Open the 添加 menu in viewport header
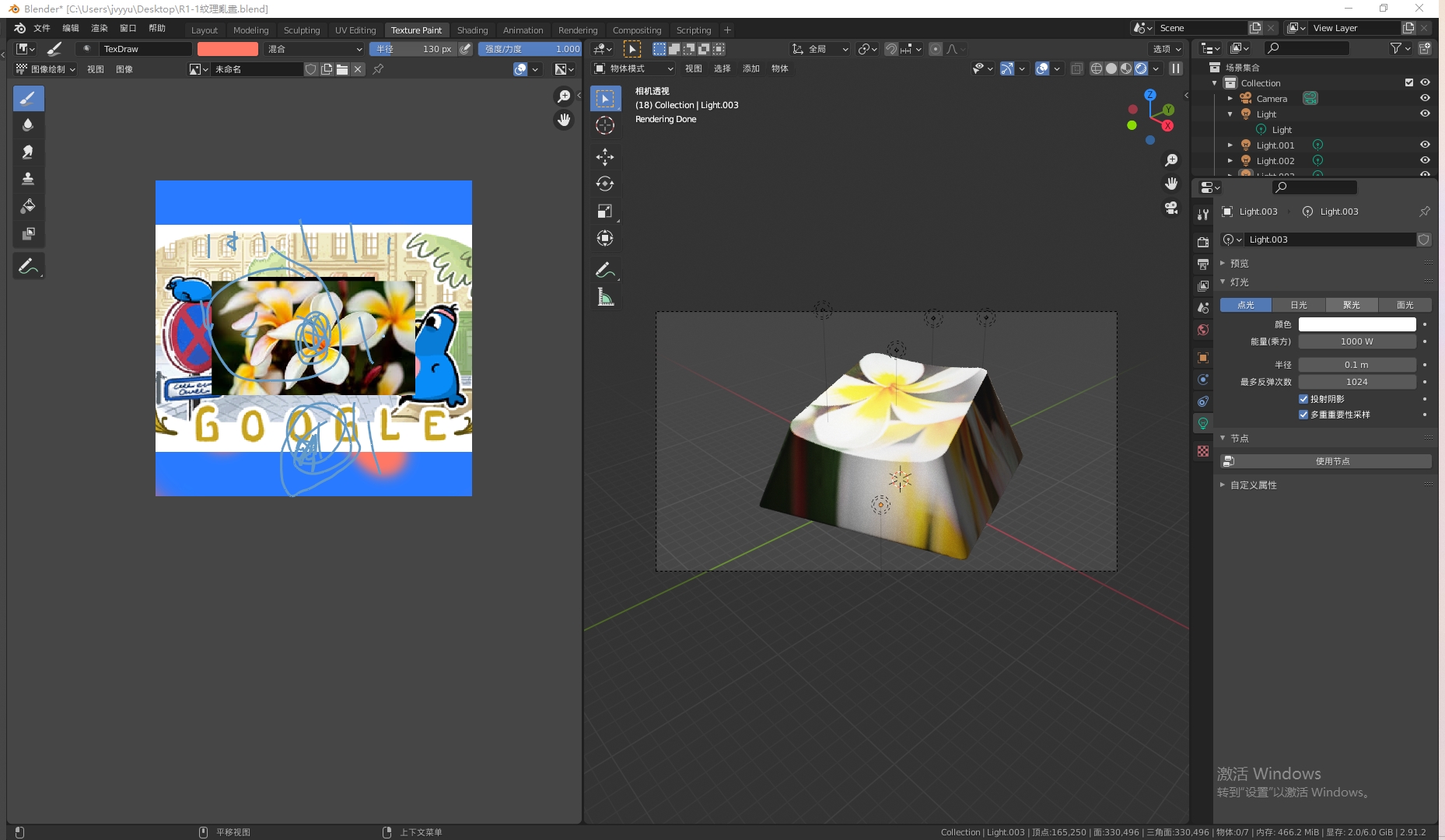This screenshot has width=1445, height=840. (x=750, y=68)
